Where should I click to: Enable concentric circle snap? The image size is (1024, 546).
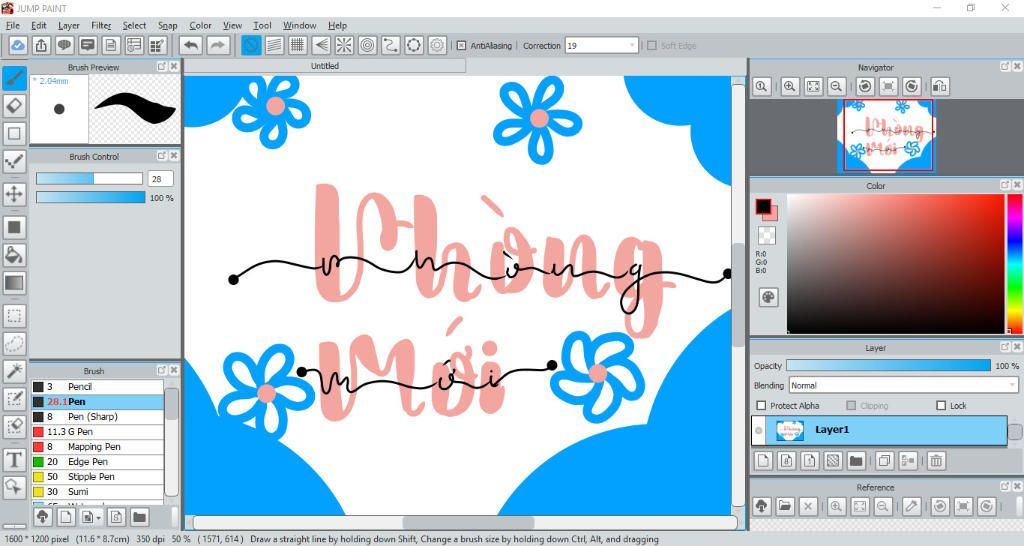tap(368, 45)
